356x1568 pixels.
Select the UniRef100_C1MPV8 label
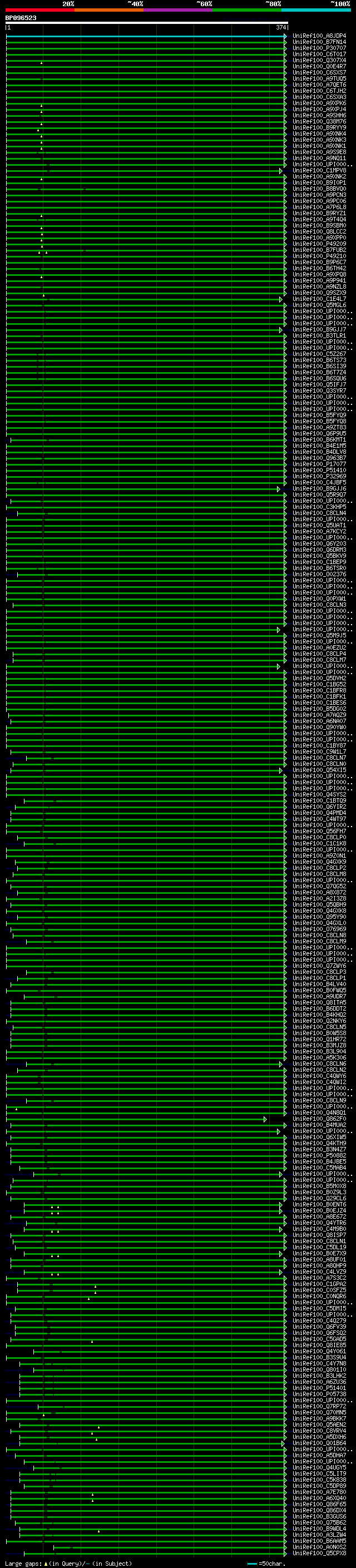pos(319,170)
